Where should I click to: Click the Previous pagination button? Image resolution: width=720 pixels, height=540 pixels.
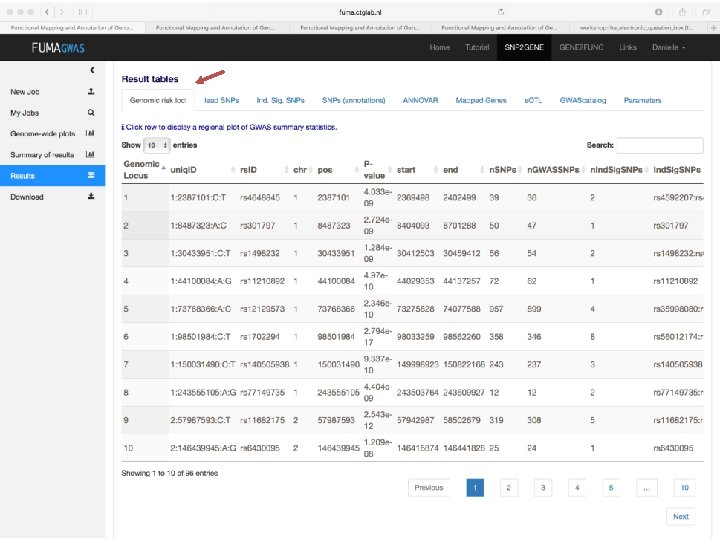tap(429, 488)
